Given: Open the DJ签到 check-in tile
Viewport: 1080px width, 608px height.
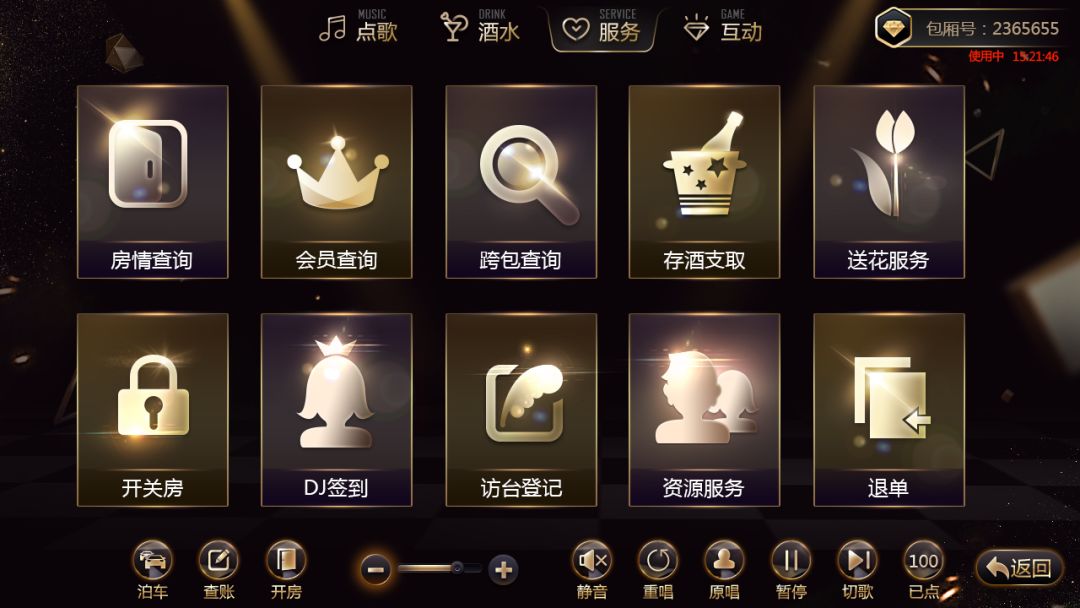Looking at the screenshot, I should pos(336,410).
